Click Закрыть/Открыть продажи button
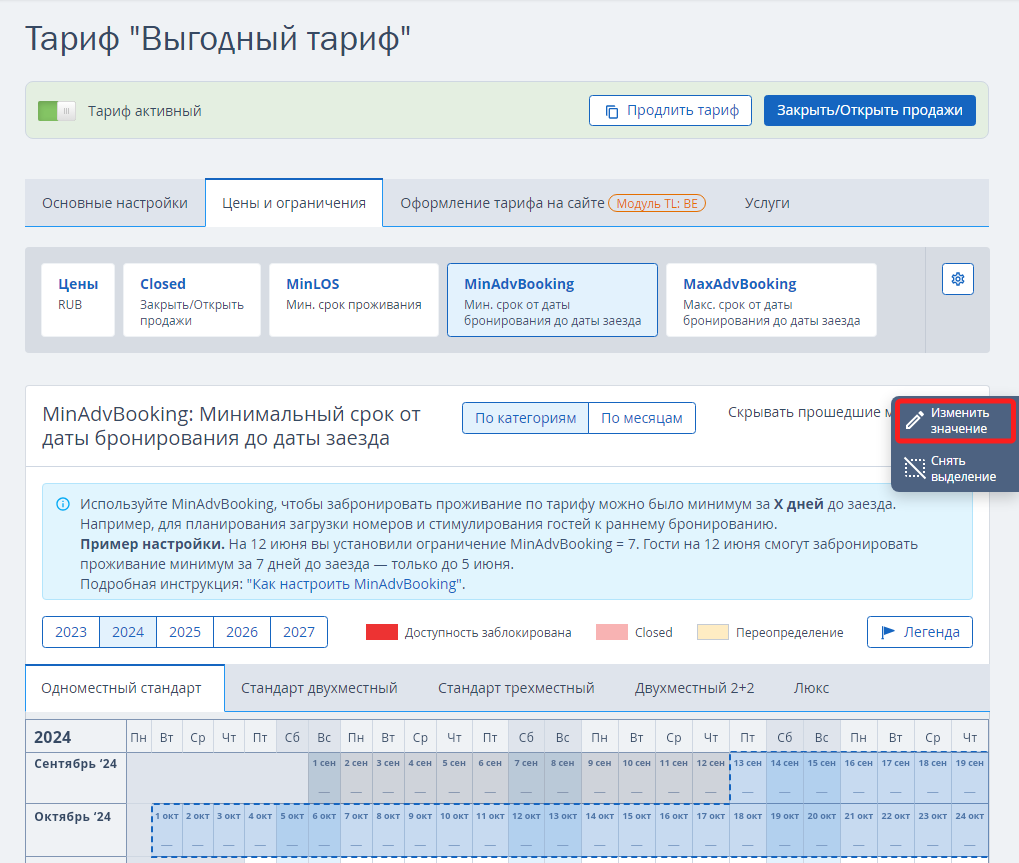This screenshot has width=1019, height=863. 870,110
